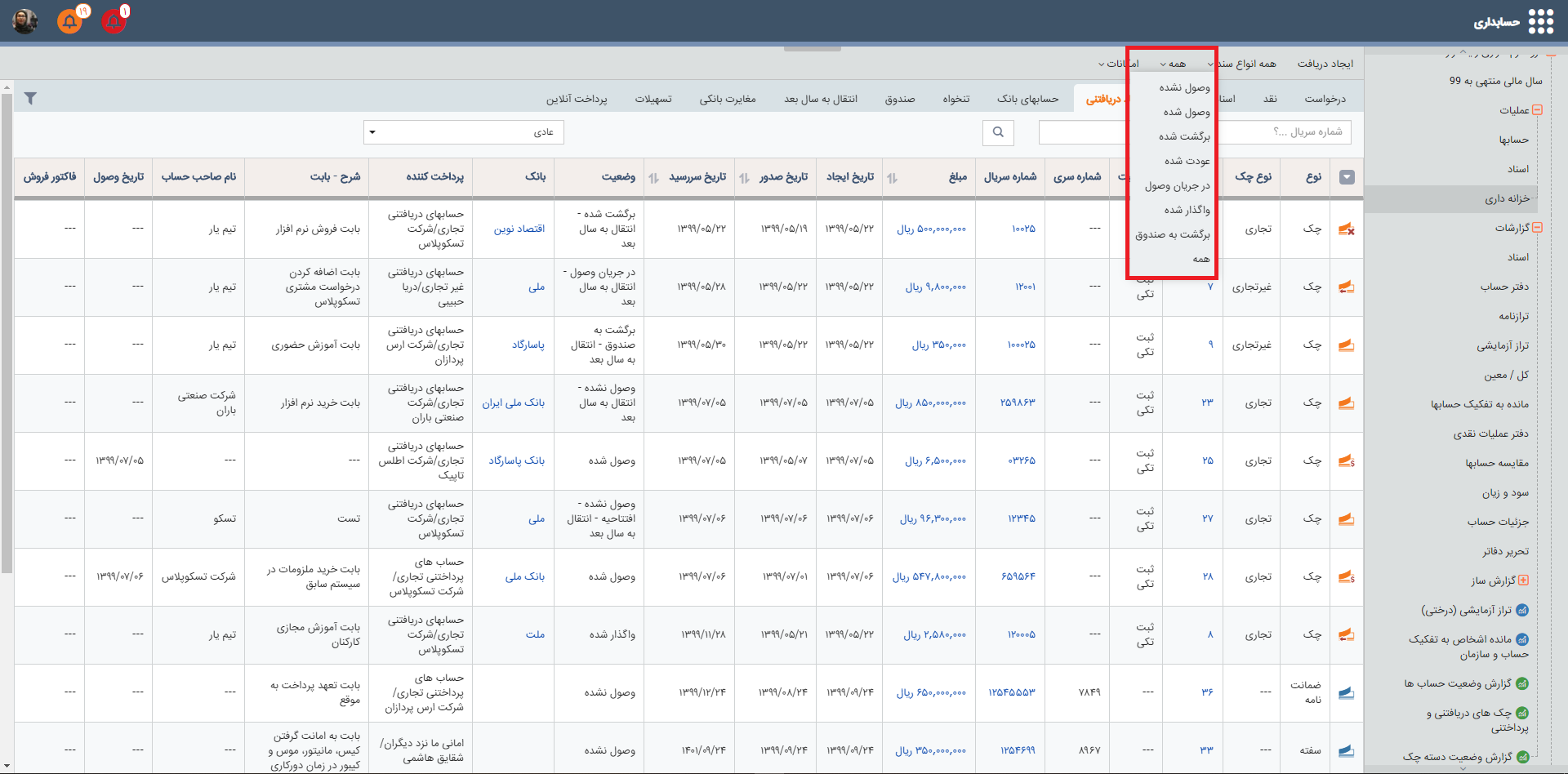Switch to the حسابهای بانک tab

[x=1027, y=99]
